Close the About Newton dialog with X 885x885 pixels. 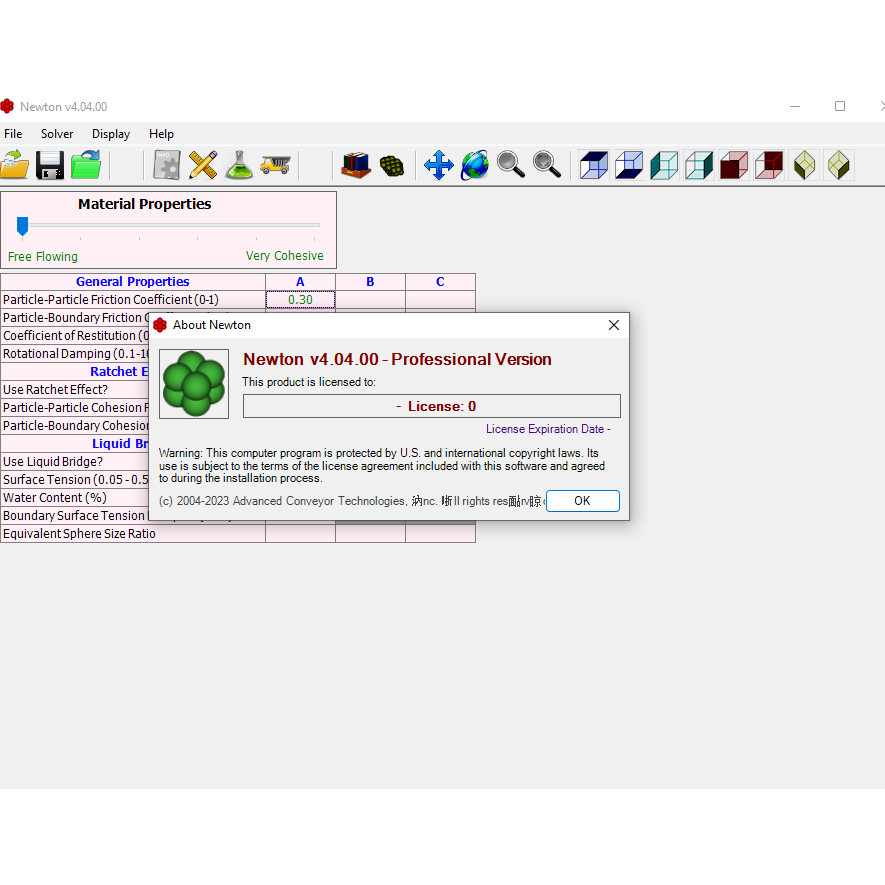pyautogui.click(x=614, y=325)
